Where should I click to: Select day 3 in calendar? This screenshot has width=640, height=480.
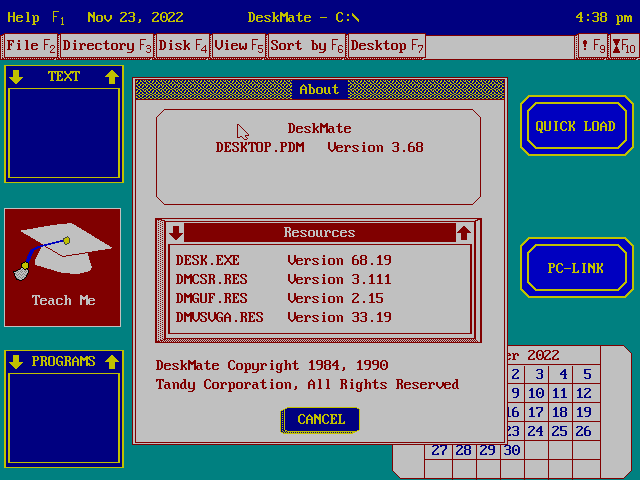pos(537,374)
